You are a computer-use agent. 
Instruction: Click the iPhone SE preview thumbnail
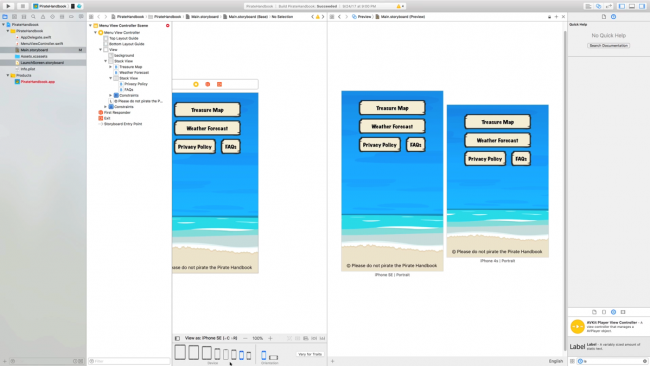[x=392, y=181]
